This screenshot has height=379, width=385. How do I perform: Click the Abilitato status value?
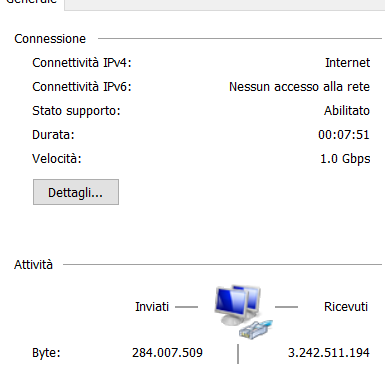[x=347, y=111]
